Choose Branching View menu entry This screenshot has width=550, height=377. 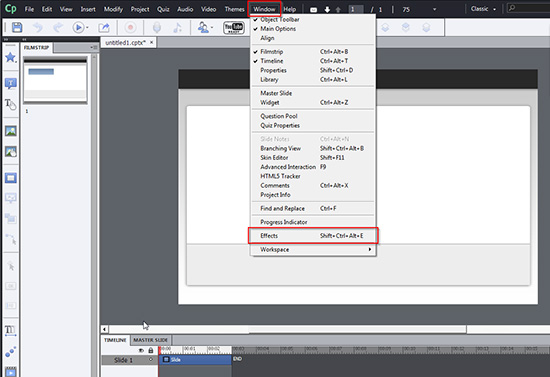pyautogui.click(x=312, y=148)
